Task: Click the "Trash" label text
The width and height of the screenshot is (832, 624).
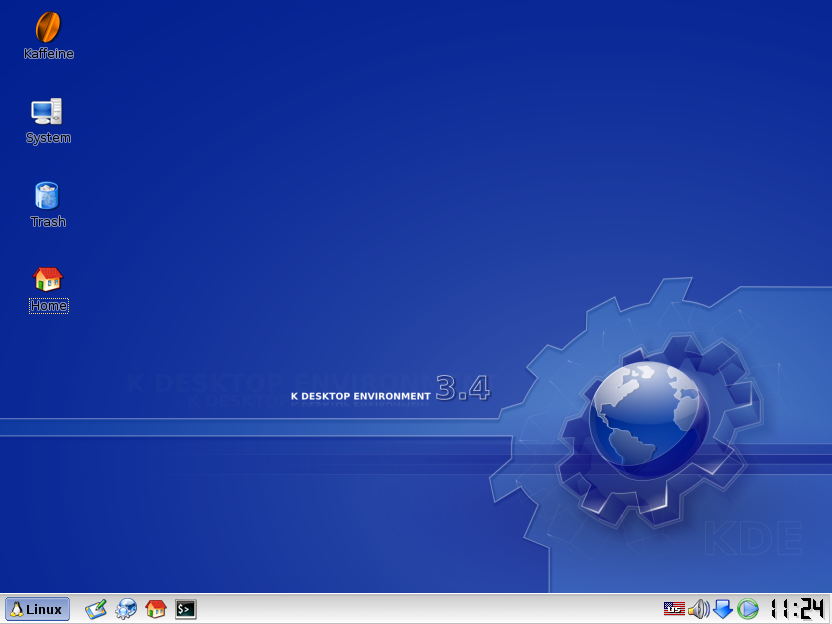Action: (x=48, y=222)
